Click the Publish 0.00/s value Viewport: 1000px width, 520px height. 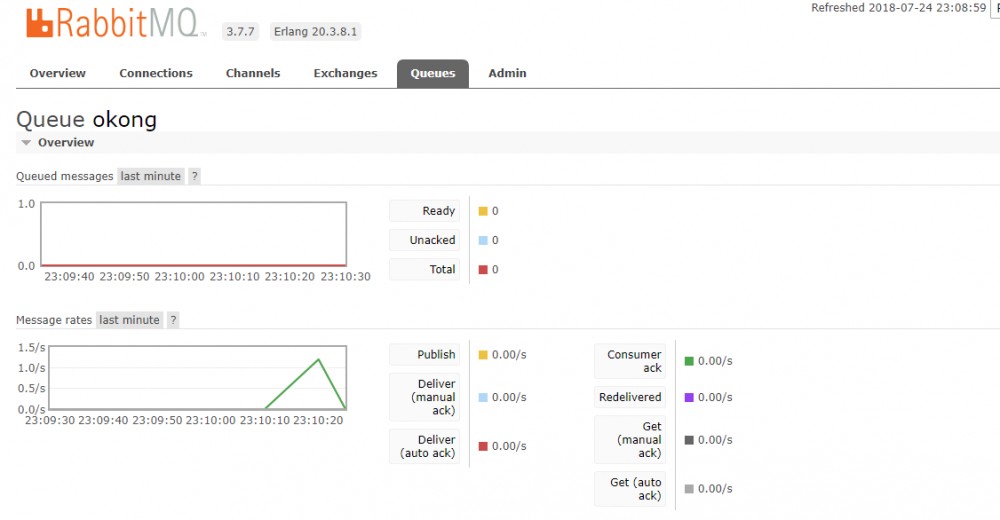509,355
